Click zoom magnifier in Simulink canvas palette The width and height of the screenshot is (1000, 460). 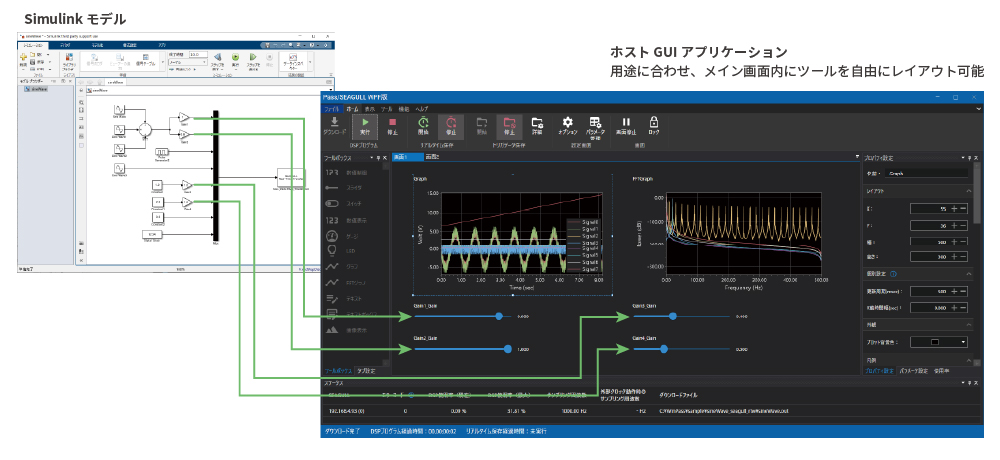tap(81, 101)
